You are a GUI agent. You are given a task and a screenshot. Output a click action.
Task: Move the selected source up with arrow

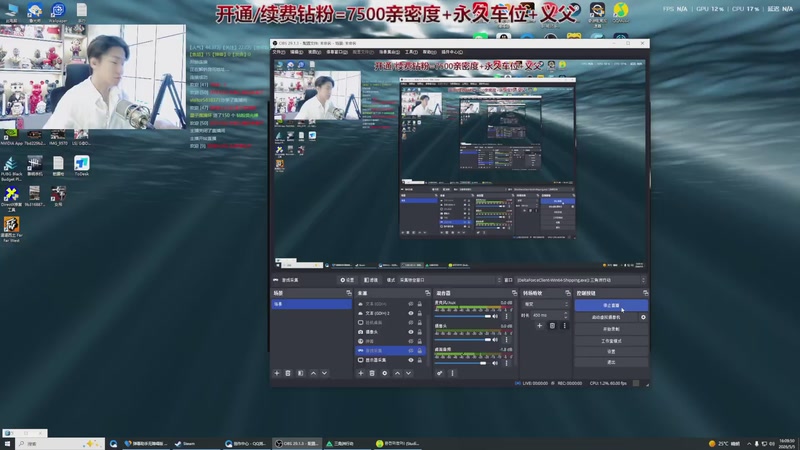[397, 373]
